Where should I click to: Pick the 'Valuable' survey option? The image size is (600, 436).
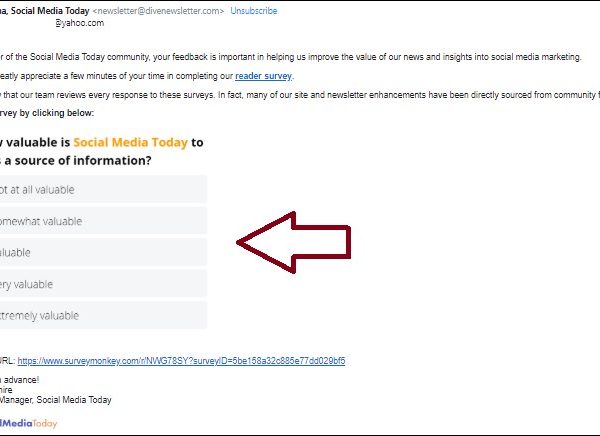click(100, 253)
